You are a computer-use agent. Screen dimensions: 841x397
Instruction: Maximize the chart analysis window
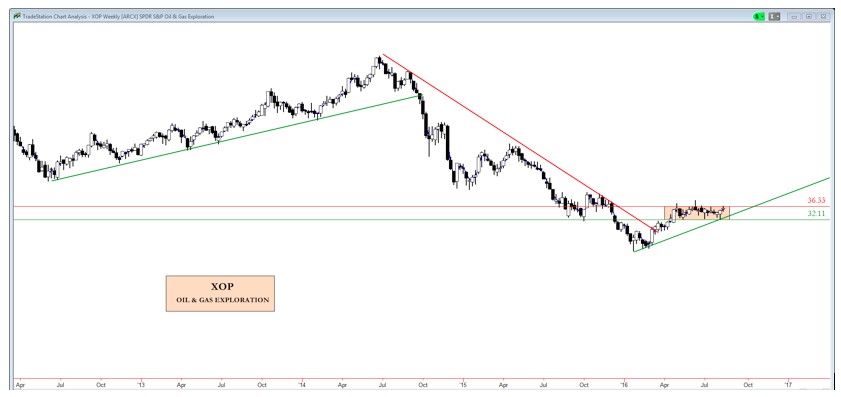tap(809, 17)
